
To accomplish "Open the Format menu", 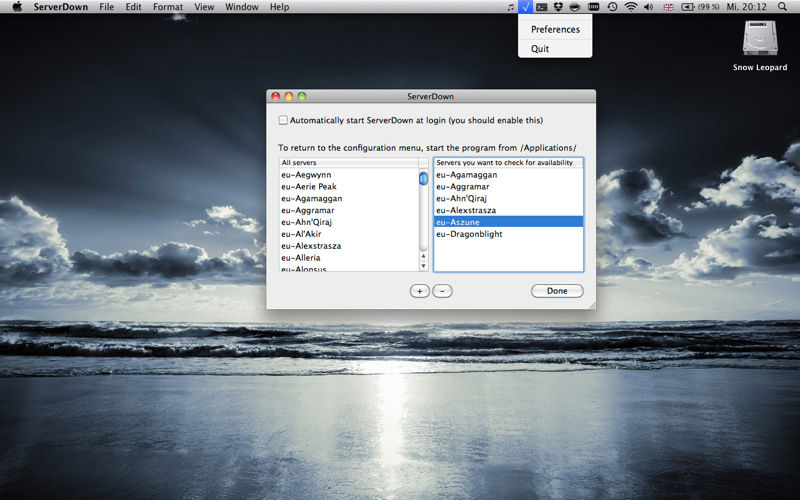I will coord(168,7).
